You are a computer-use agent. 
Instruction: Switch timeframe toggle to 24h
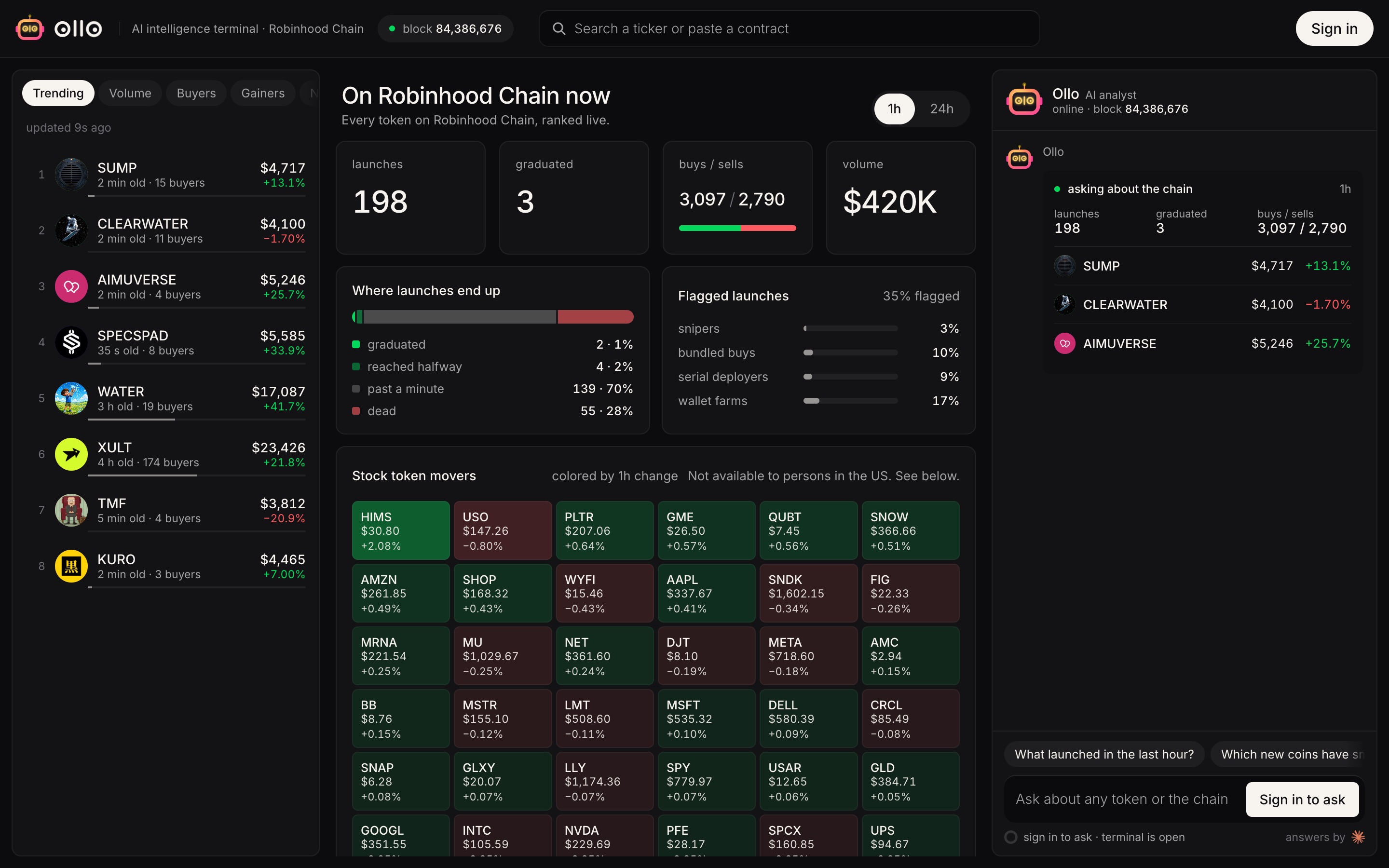point(941,108)
